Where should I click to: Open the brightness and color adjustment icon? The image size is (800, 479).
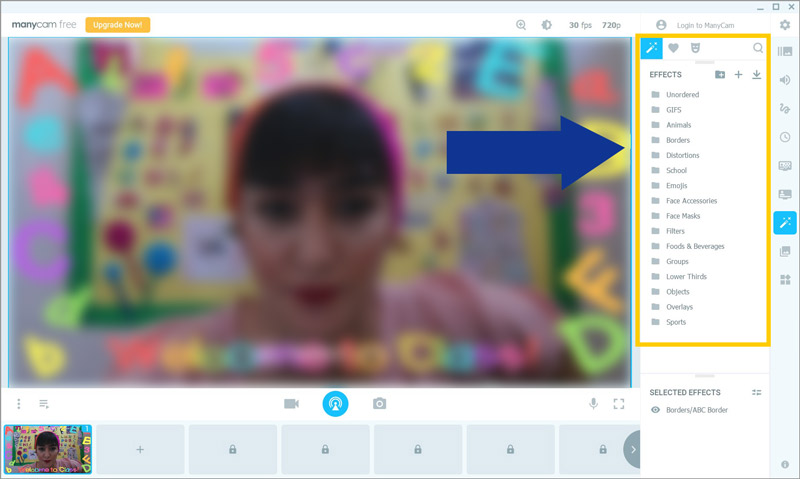tap(546, 25)
